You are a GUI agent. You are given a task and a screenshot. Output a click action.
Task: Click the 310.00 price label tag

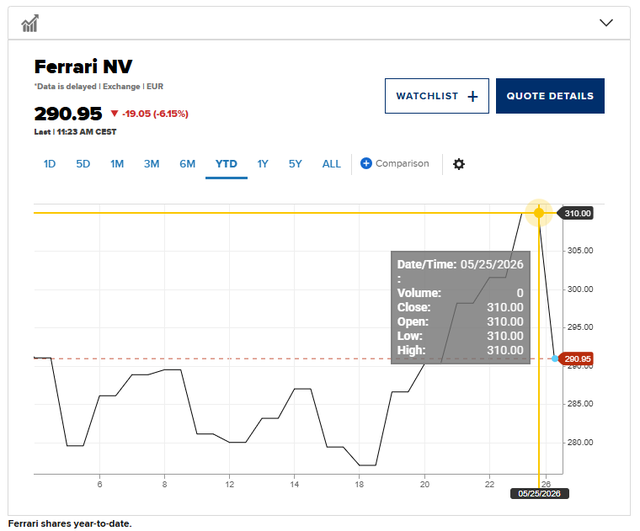(577, 213)
